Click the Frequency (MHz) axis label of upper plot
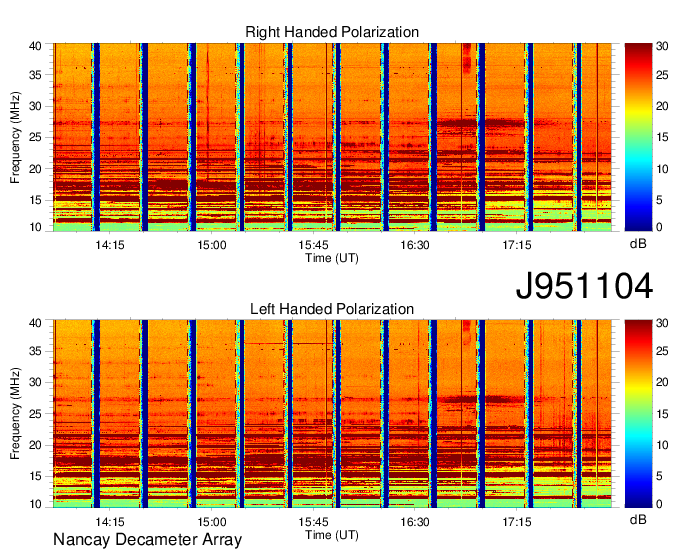 coord(16,137)
